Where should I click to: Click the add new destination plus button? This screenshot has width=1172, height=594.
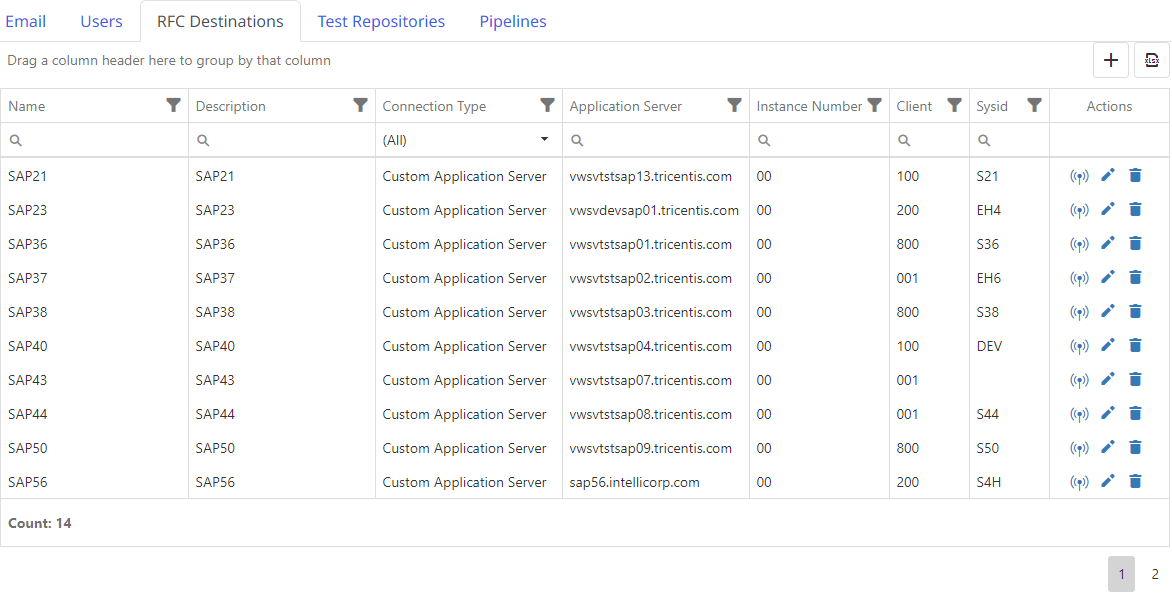[x=1110, y=60]
